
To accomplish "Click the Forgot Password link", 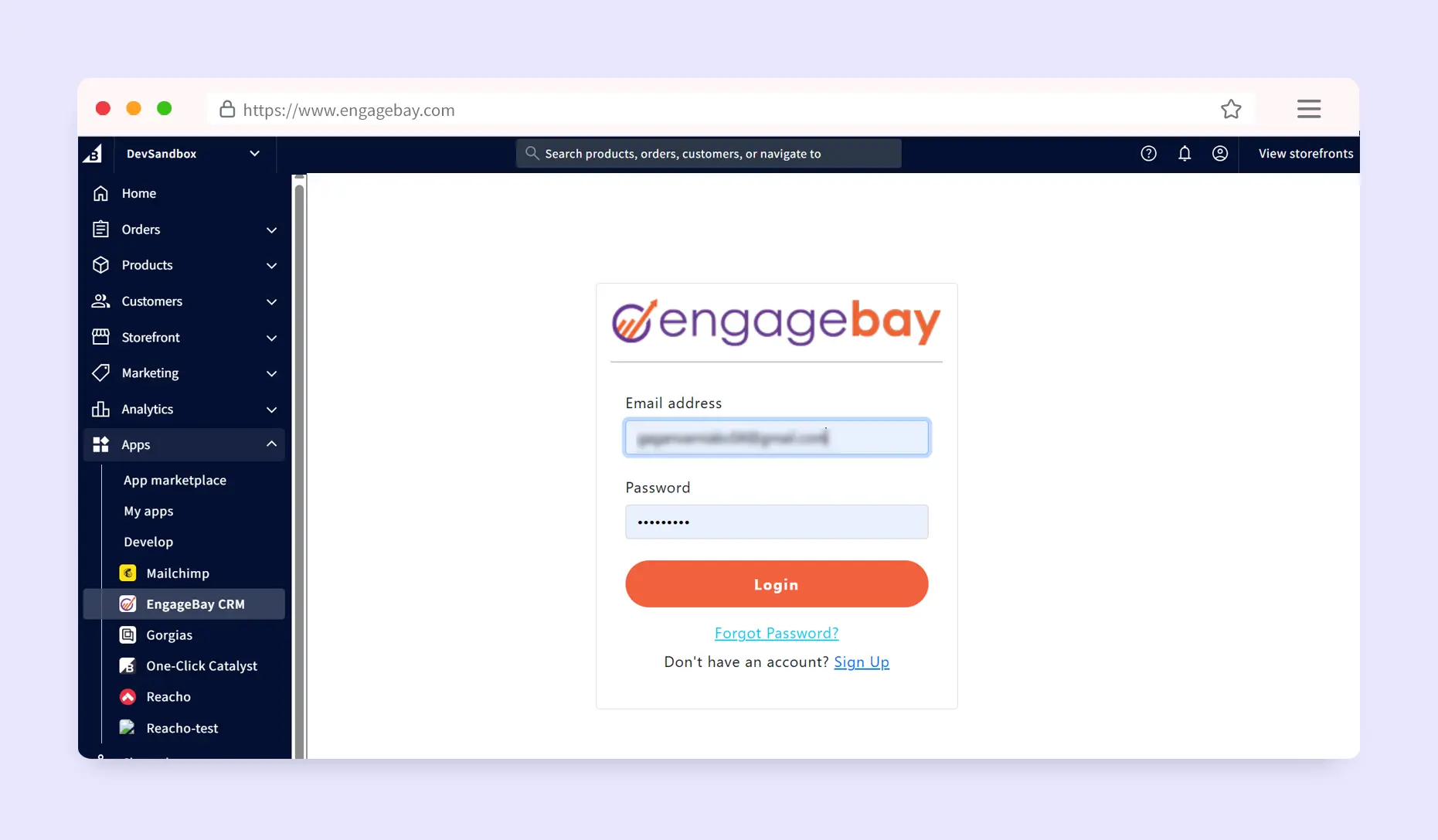I will click(776, 634).
